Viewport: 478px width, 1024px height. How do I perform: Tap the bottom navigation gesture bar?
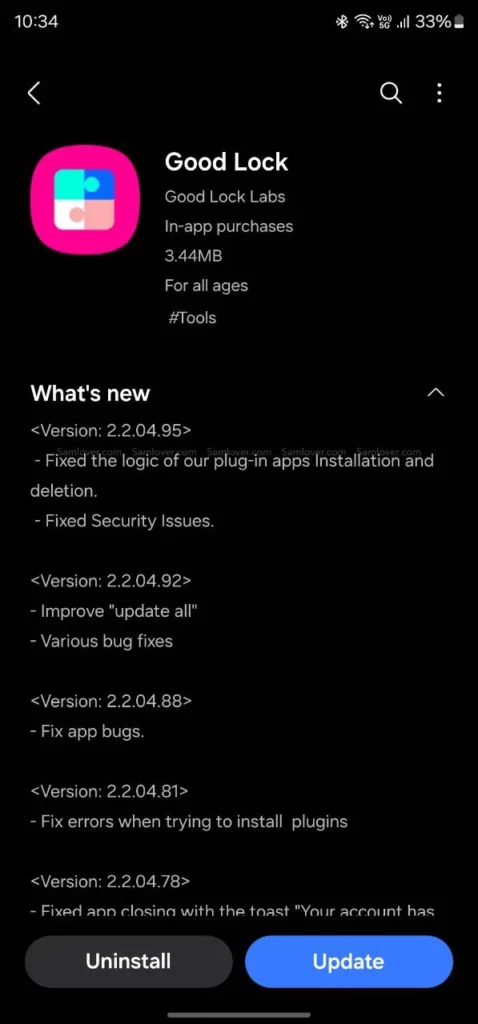(239, 1014)
